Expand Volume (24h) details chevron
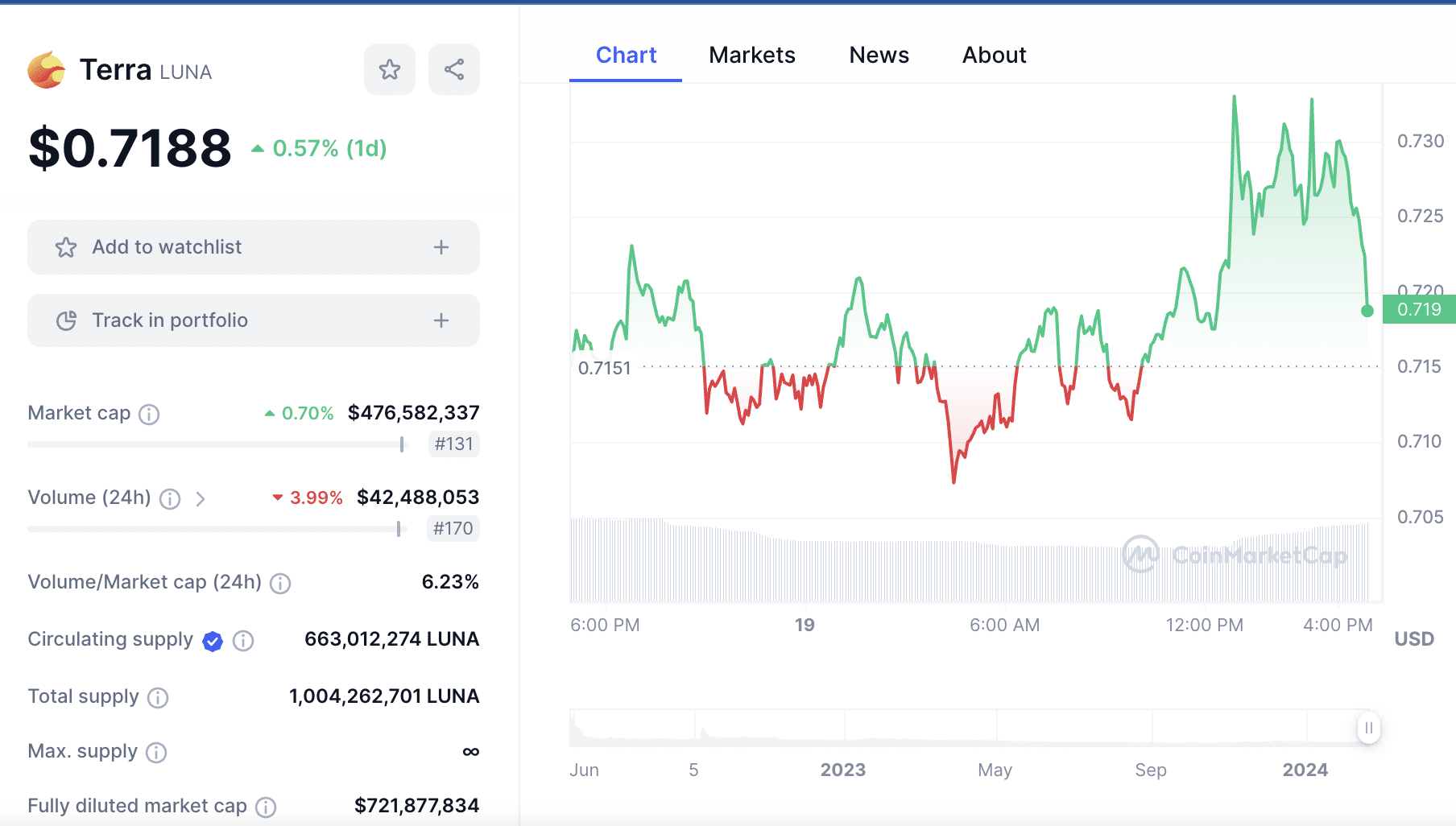This screenshot has width=1456, height=826. click(201, 499)
